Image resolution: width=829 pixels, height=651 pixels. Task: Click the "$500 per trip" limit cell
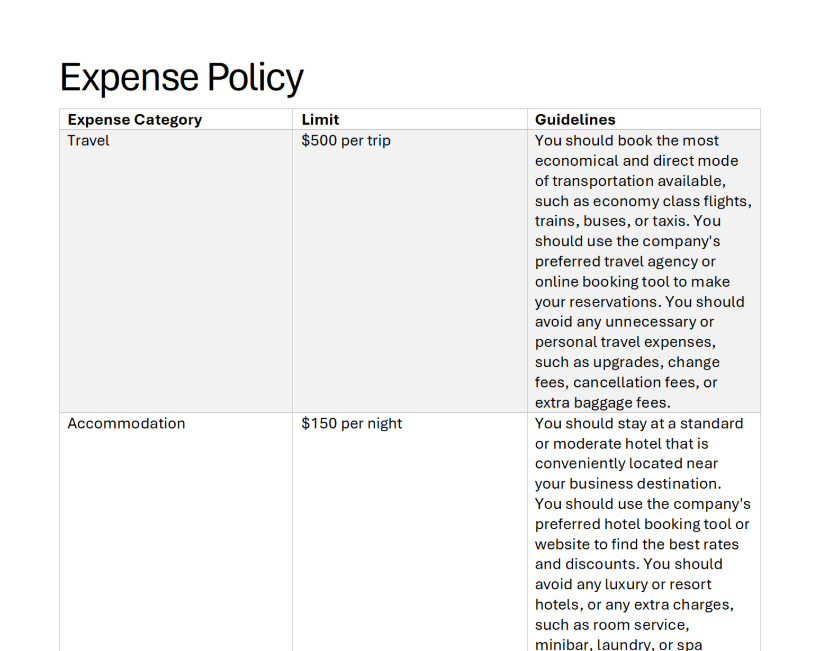(x=345, y=141)
